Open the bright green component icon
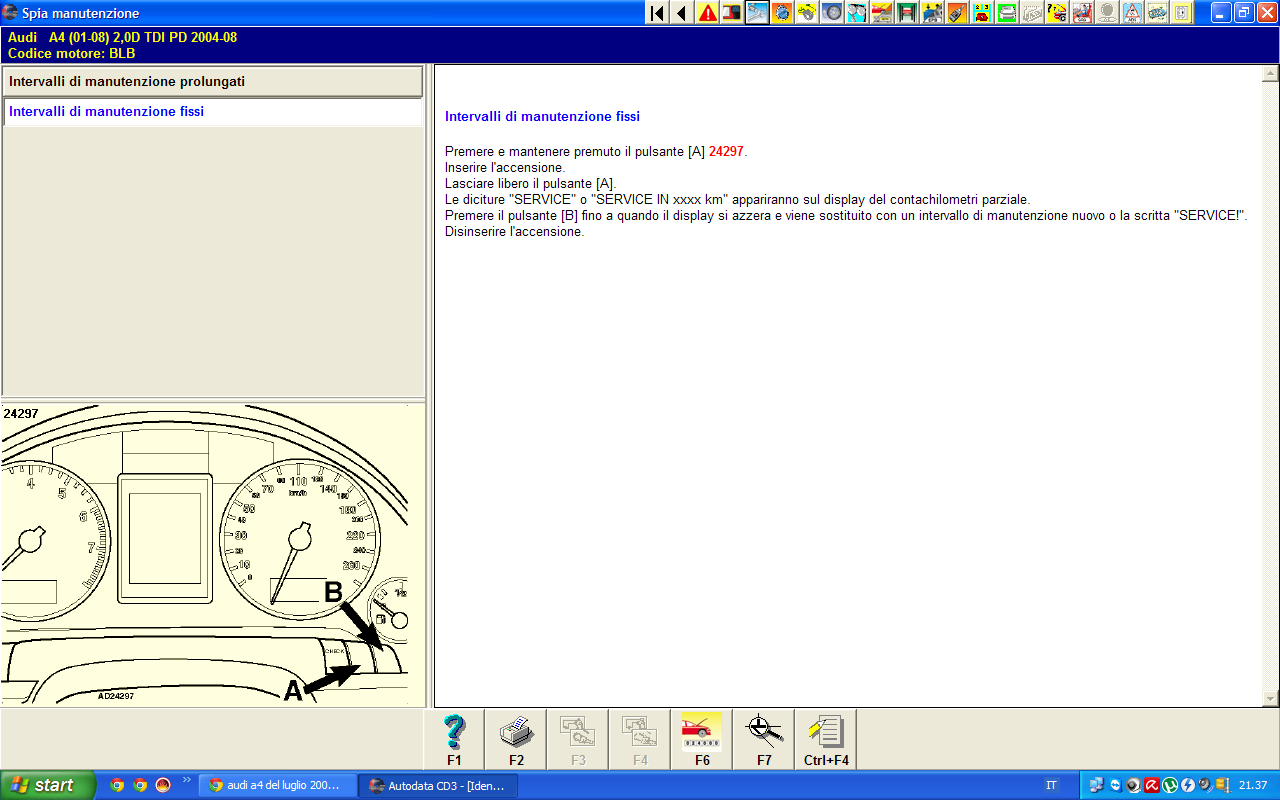Screen dimensions: 1280x800 (1007, 13)
